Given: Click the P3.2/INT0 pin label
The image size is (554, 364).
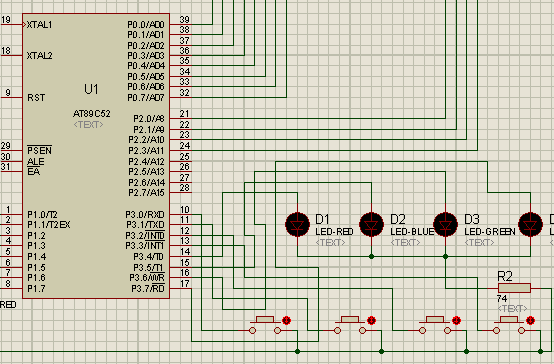Looking at the screenshot, I should [145, 235].
